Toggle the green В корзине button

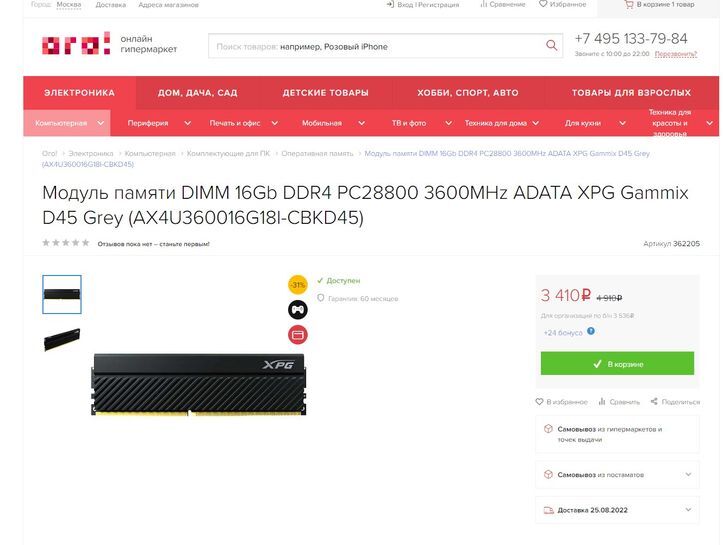[617, 363]
